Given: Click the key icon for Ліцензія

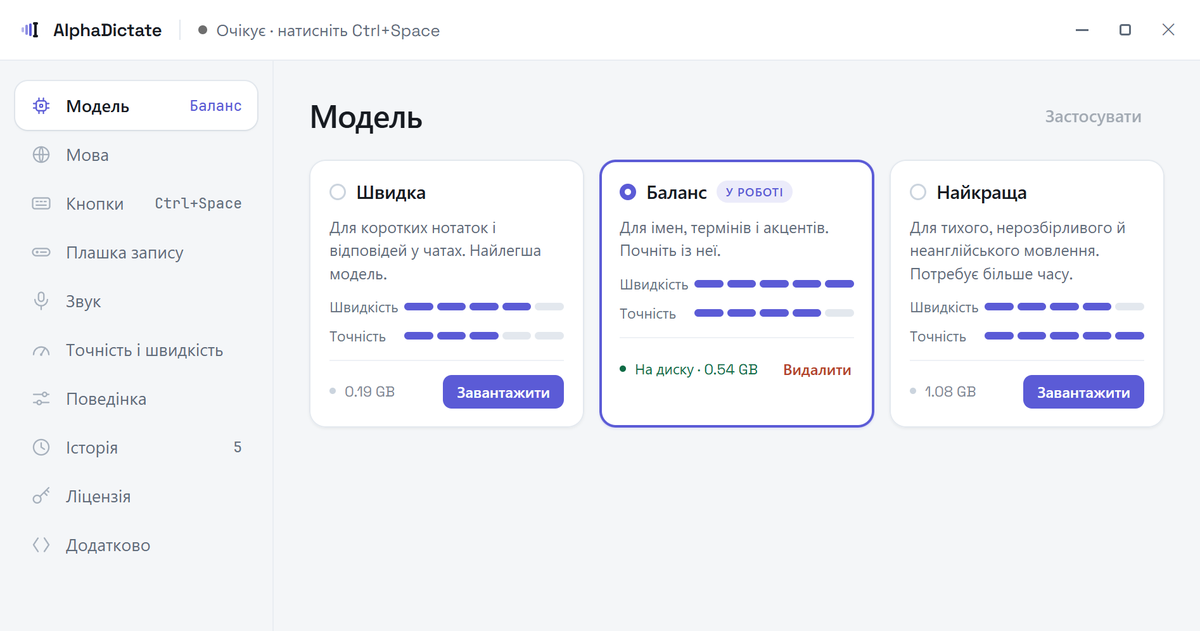Looking at the screenshot, I should click(x=41, y=497).
